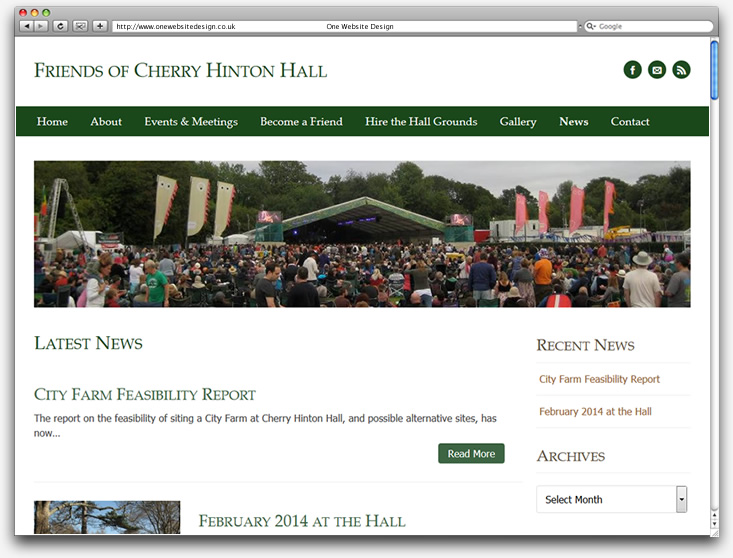Open the browser toolbar button beside reload
Viewport: 733px width, 558px height.
(x=80, y=26)
